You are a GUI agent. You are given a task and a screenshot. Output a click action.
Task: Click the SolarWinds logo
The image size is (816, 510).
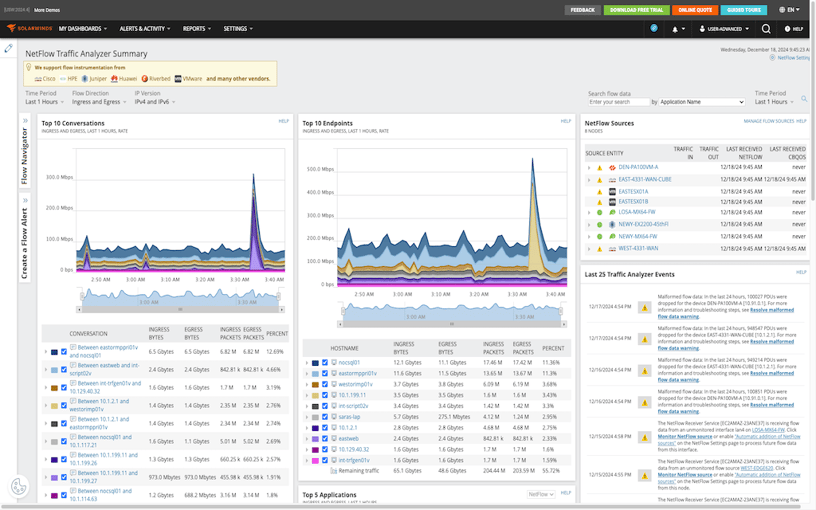coord(29,29)
